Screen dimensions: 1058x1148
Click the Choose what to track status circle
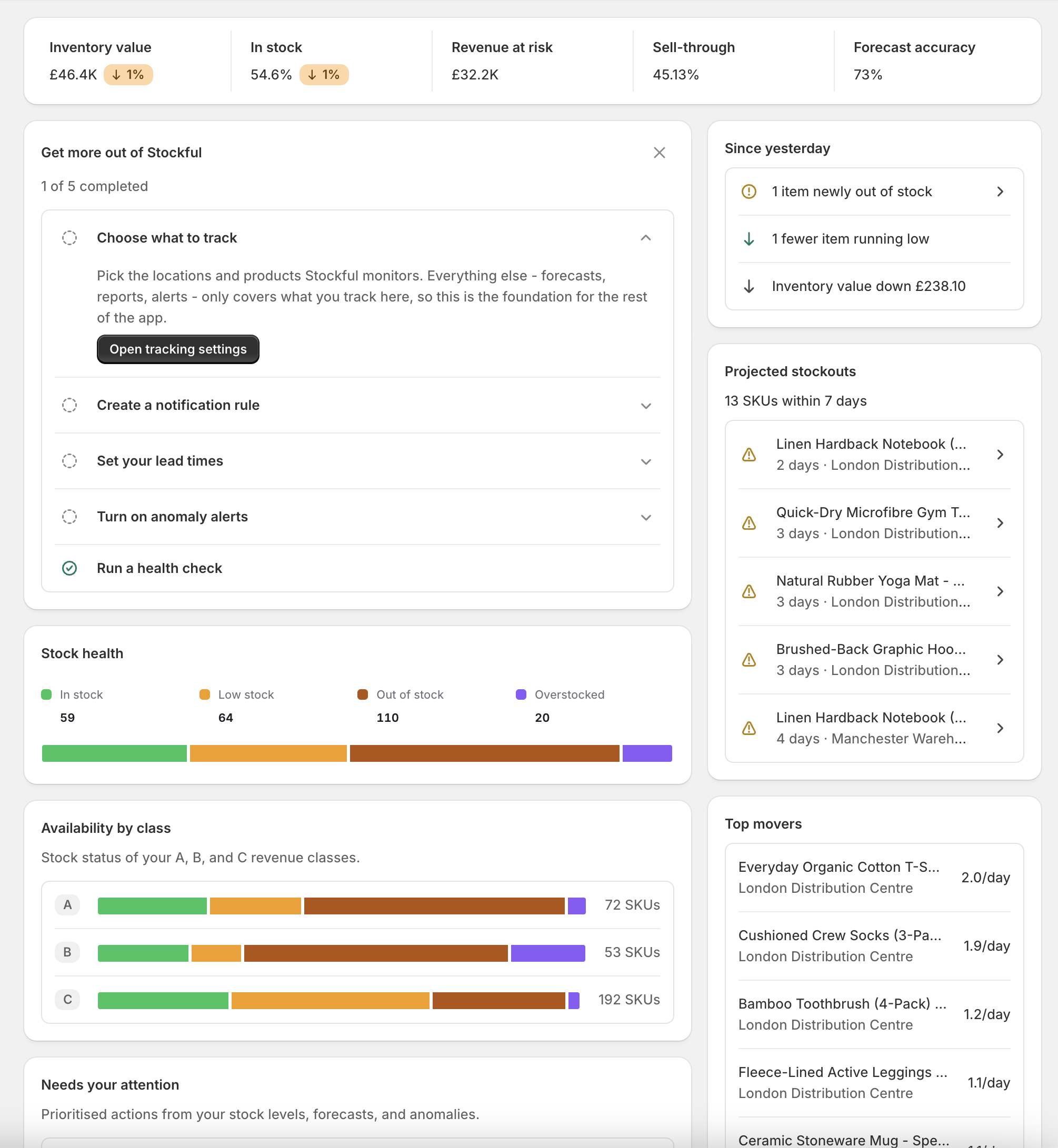(x=69, y=238)
